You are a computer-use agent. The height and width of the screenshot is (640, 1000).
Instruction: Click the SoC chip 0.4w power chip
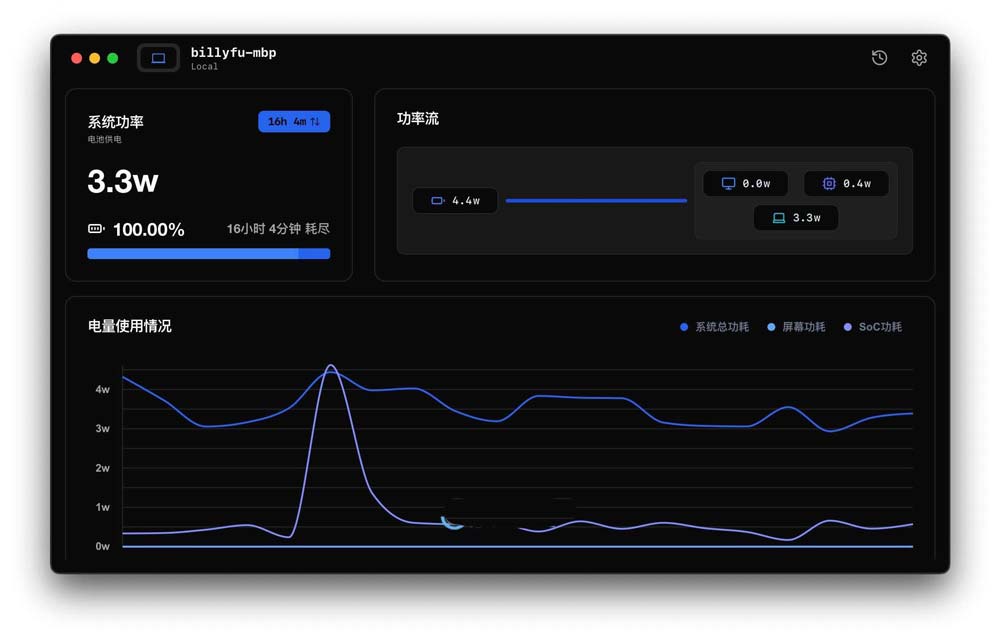846,184
